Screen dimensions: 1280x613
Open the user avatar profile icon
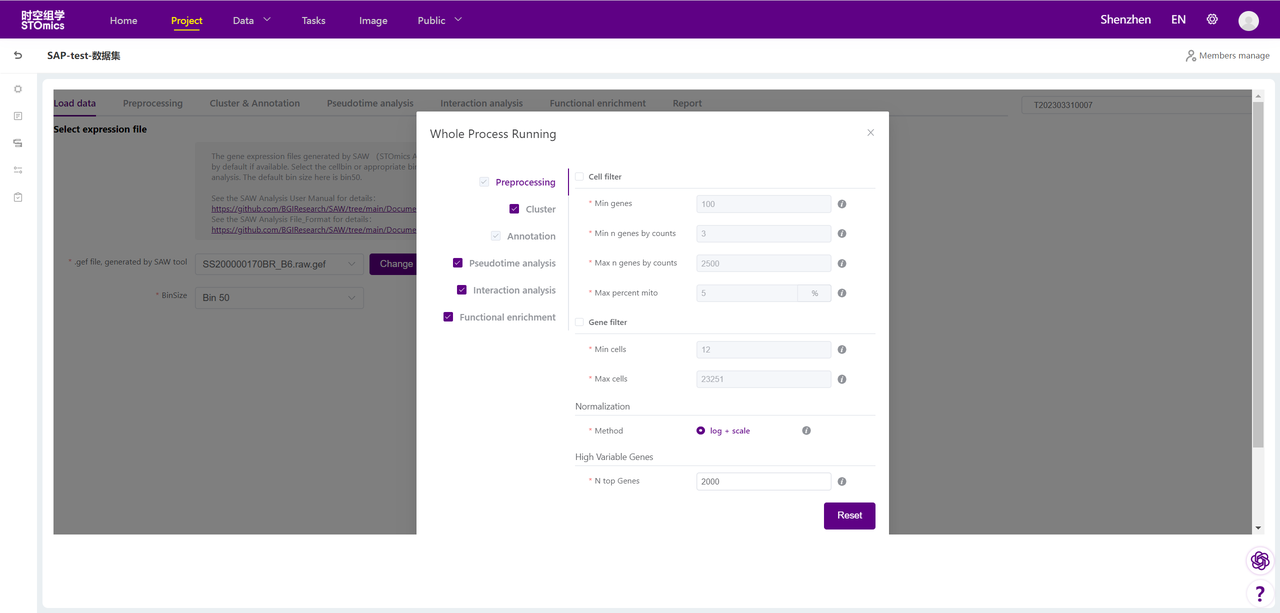click(x=1248, y=21)
